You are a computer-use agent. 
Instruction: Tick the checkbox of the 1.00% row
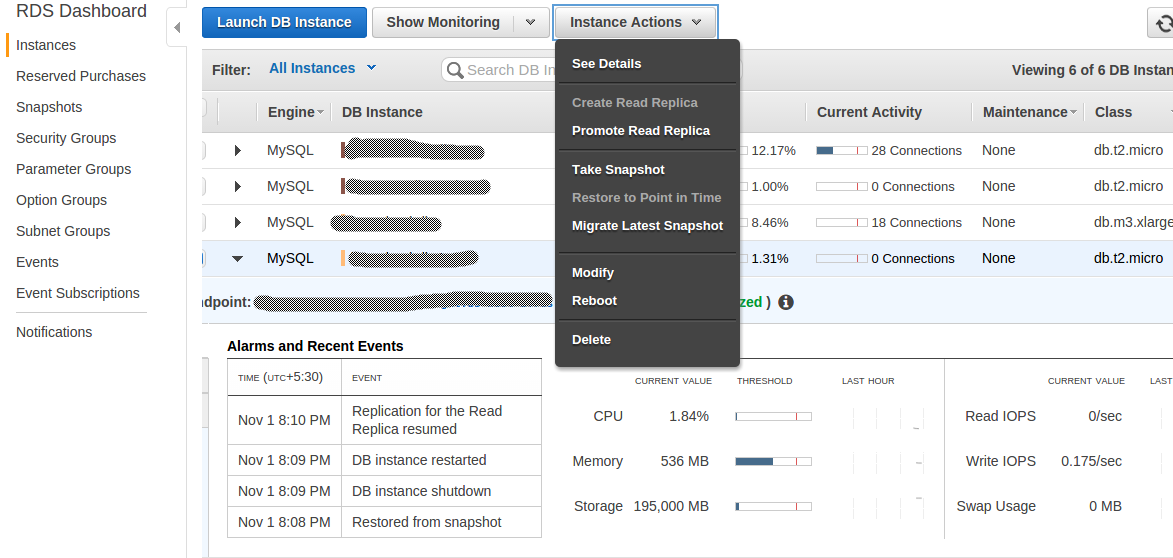point(203,186)
